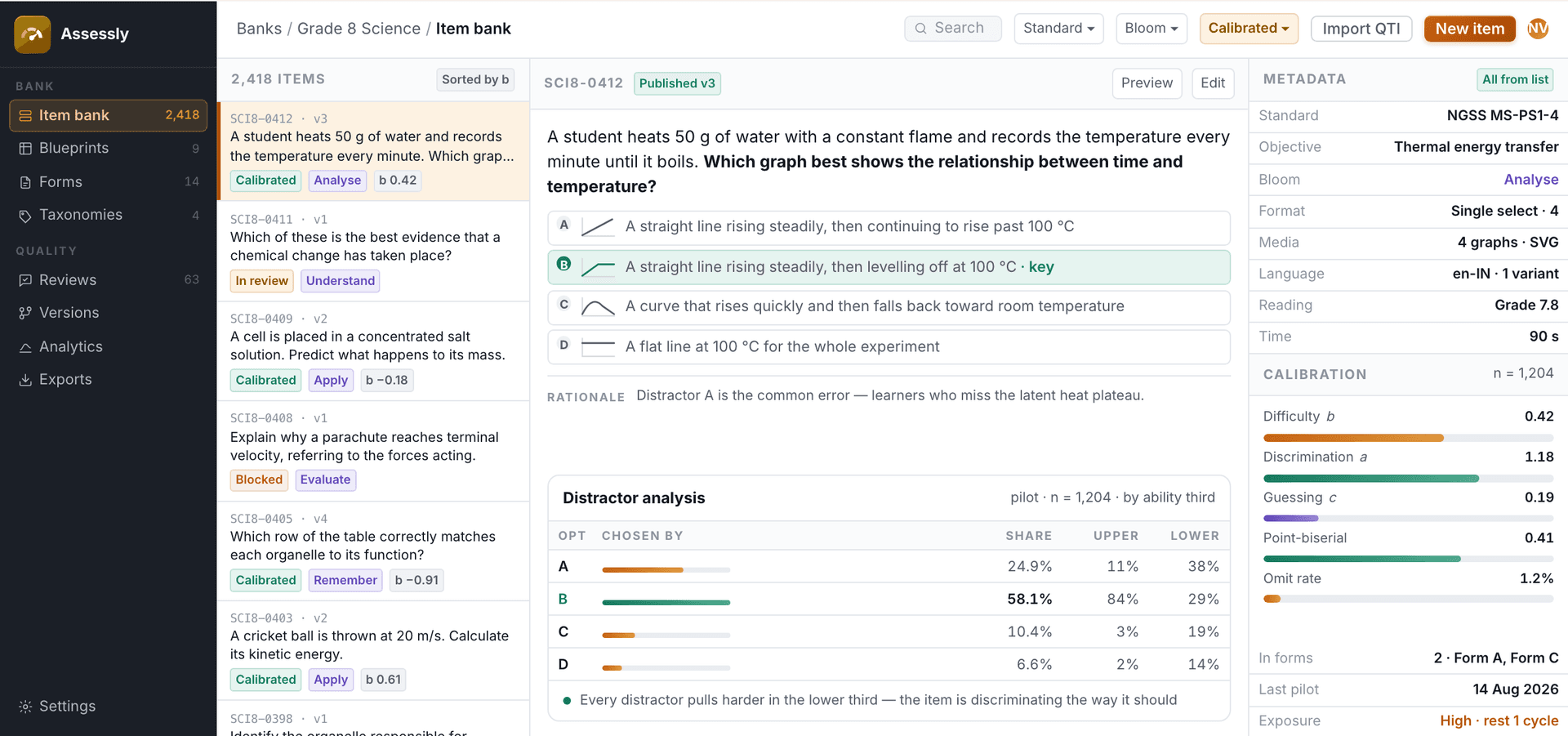Navigate to Banks breadcrumb
This screenshot has height=736, width=1568.
coord(259,29)
